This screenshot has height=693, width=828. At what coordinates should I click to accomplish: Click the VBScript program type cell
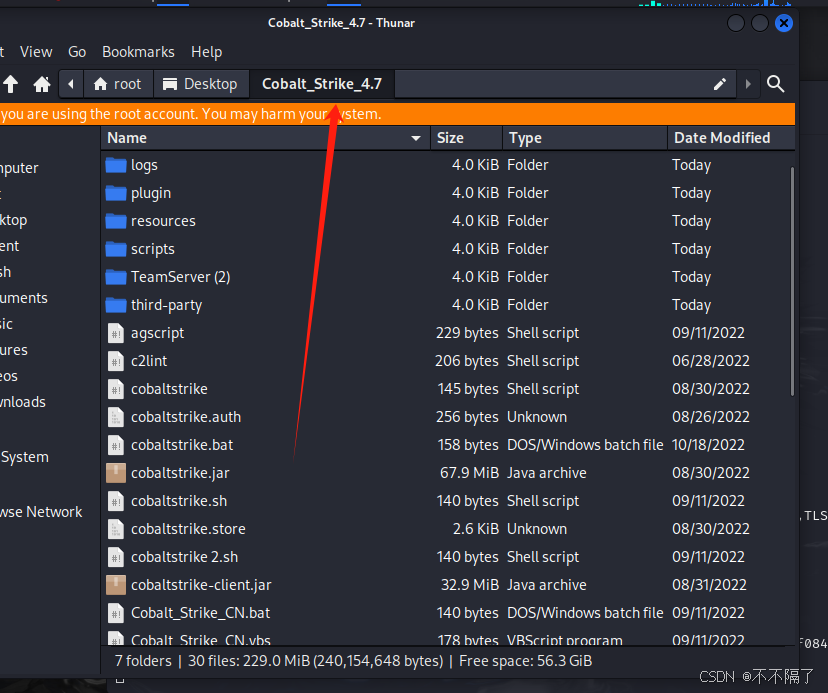click(x=564, y=639)
